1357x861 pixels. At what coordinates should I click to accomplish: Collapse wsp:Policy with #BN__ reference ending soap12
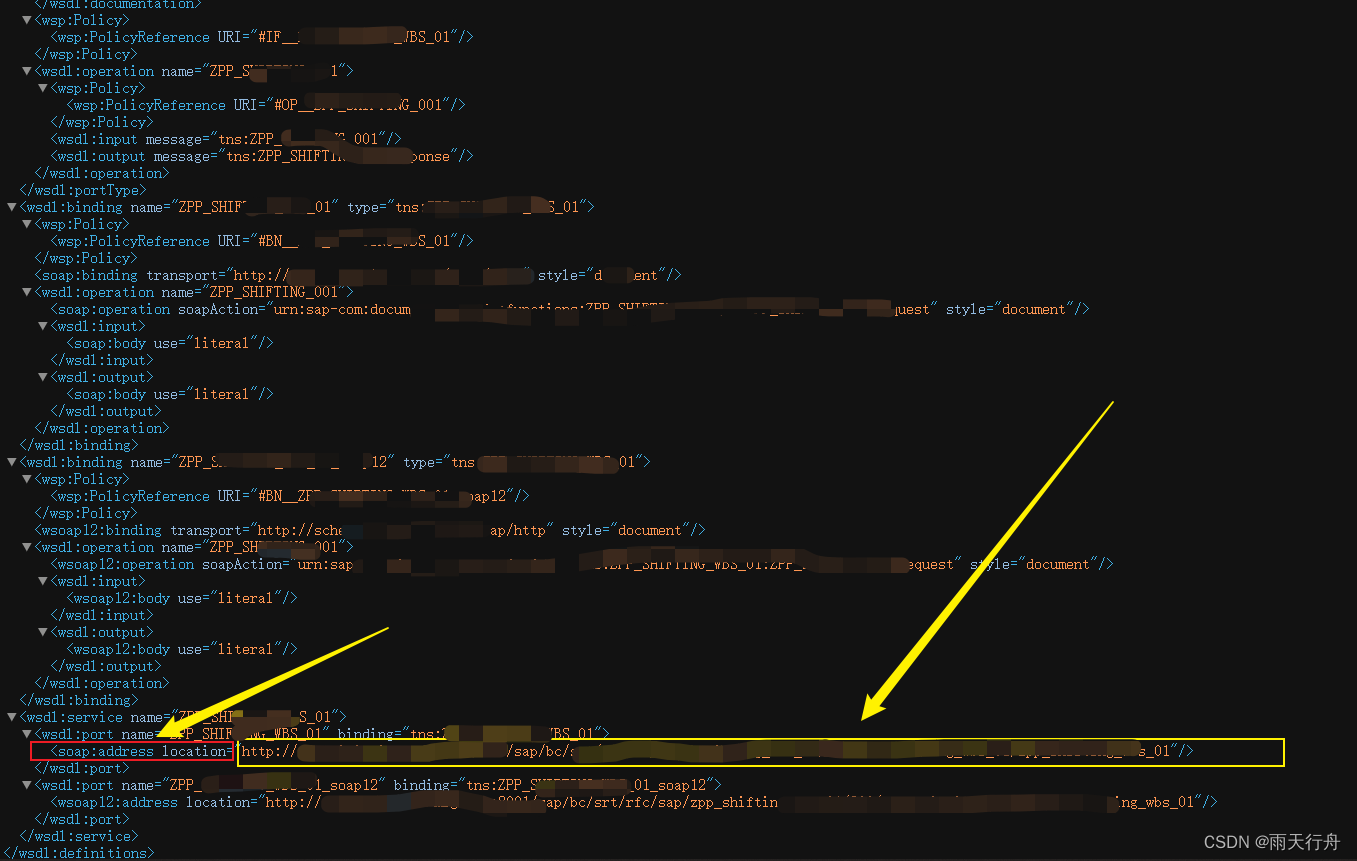(28, 479)
